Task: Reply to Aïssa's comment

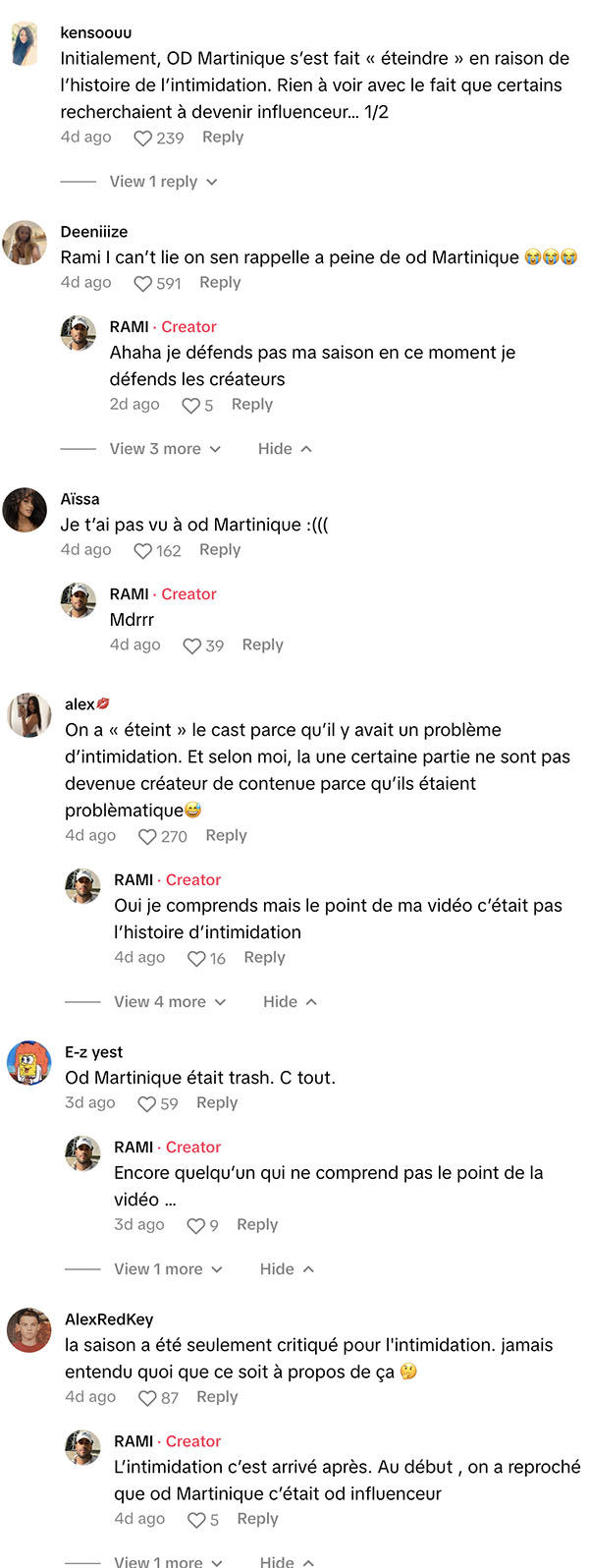Action: (x=220, y=550)
